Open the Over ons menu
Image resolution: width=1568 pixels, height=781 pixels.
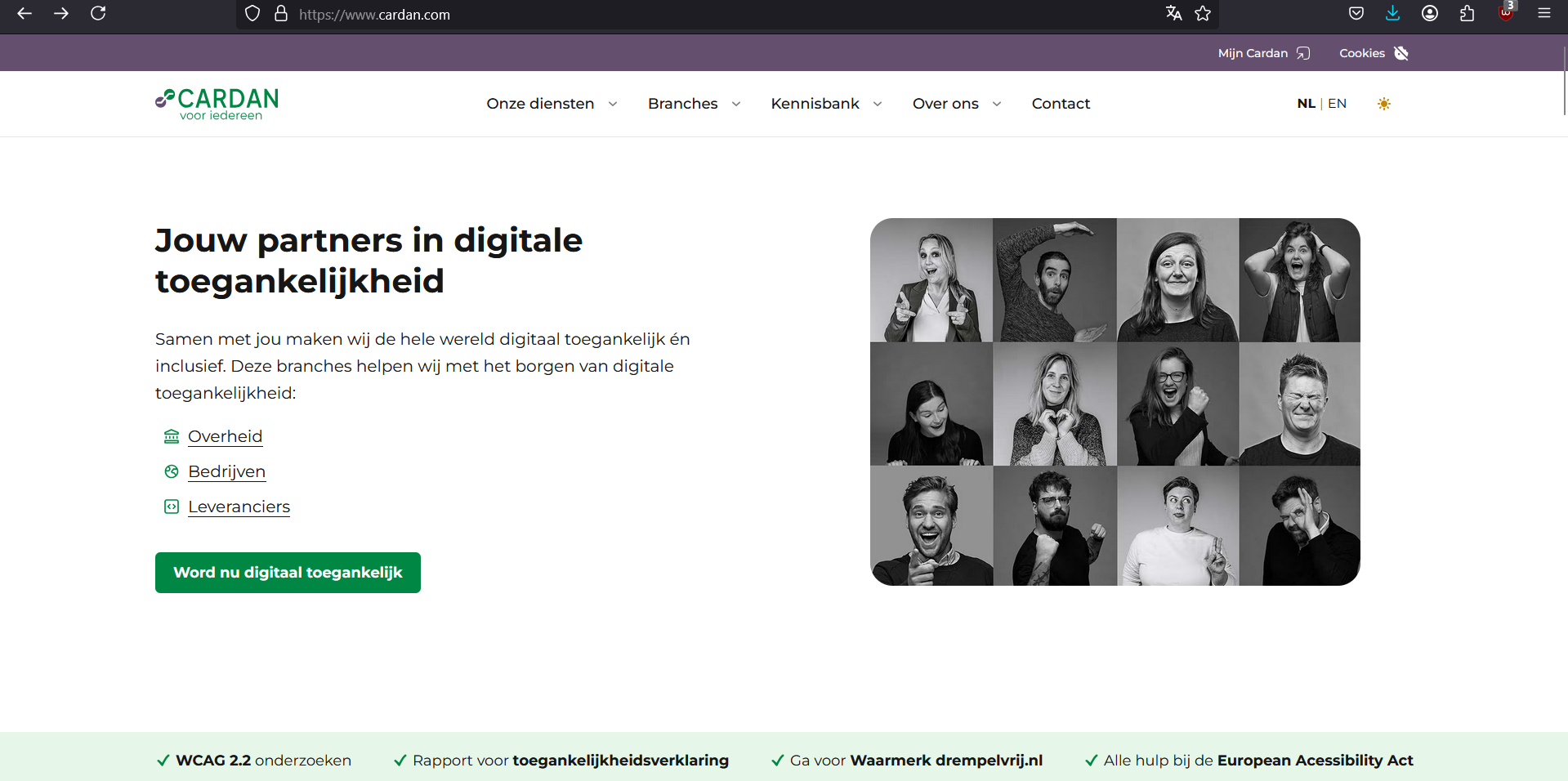[956, 104]
